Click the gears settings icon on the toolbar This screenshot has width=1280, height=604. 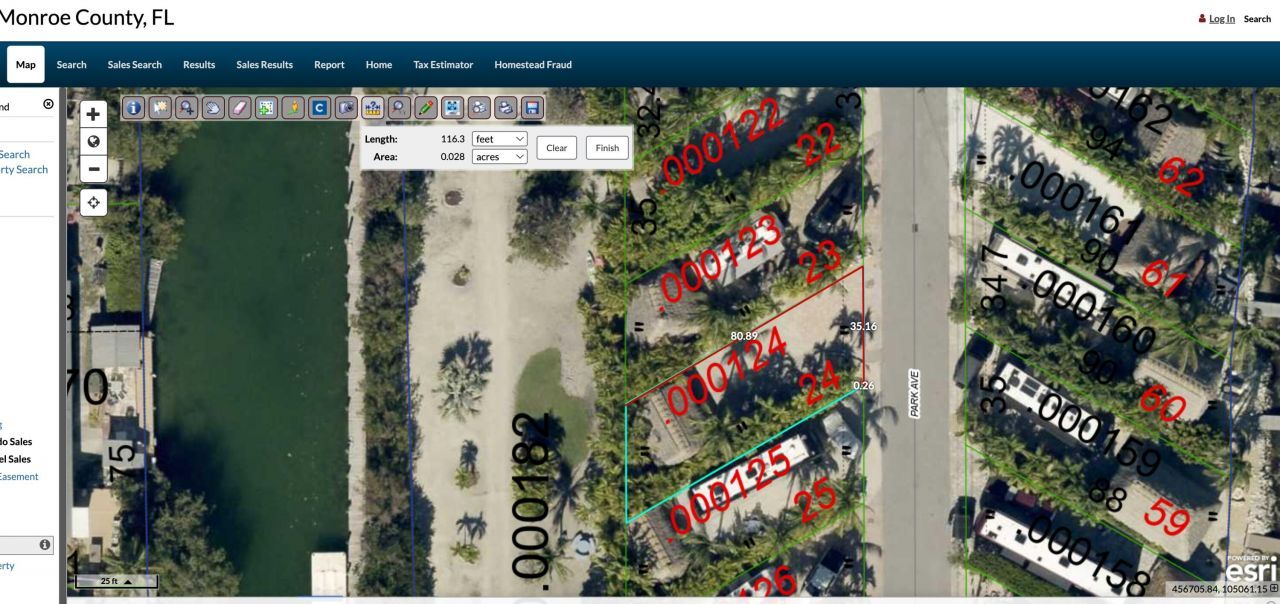point(480,108)
